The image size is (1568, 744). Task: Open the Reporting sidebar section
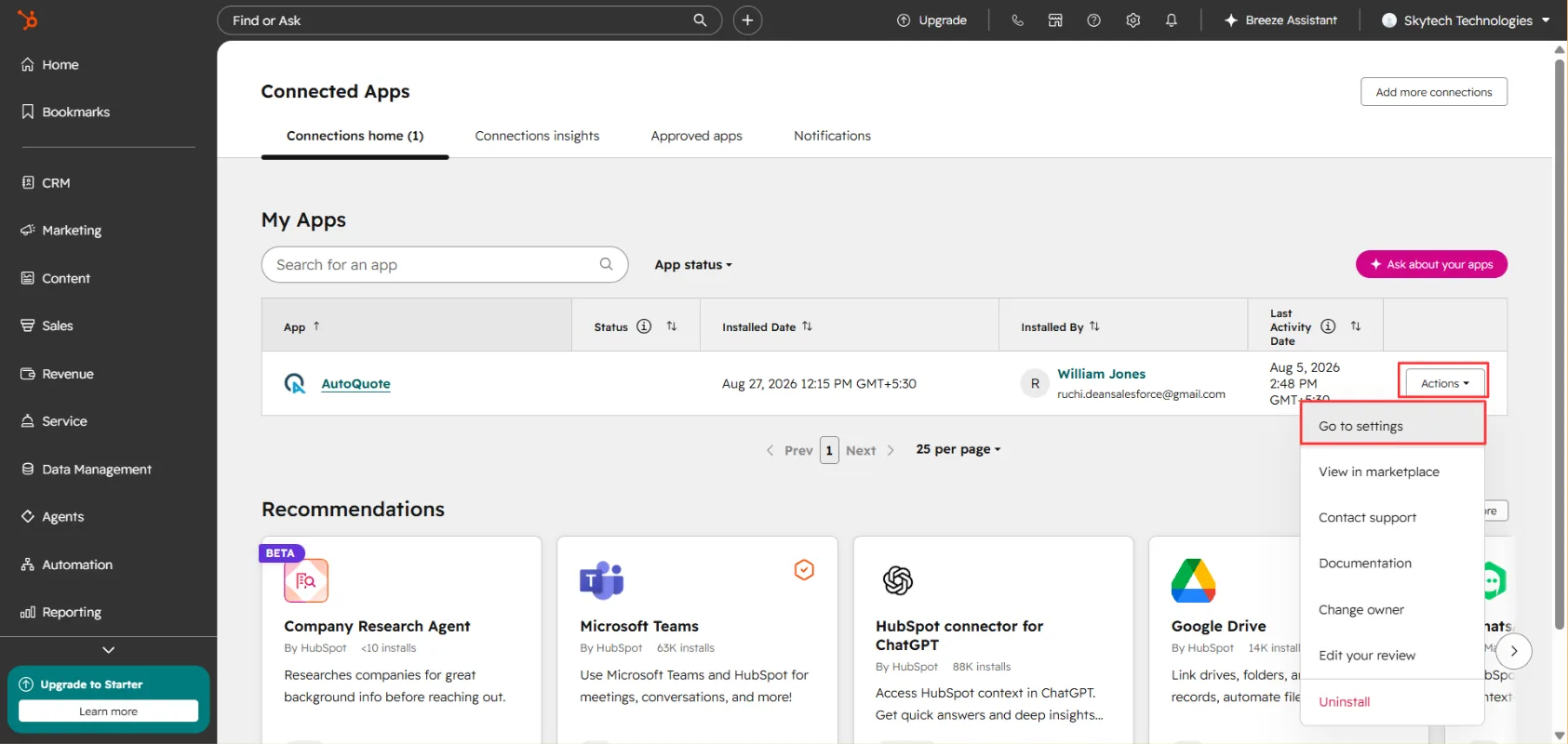[x=61, y=612]
